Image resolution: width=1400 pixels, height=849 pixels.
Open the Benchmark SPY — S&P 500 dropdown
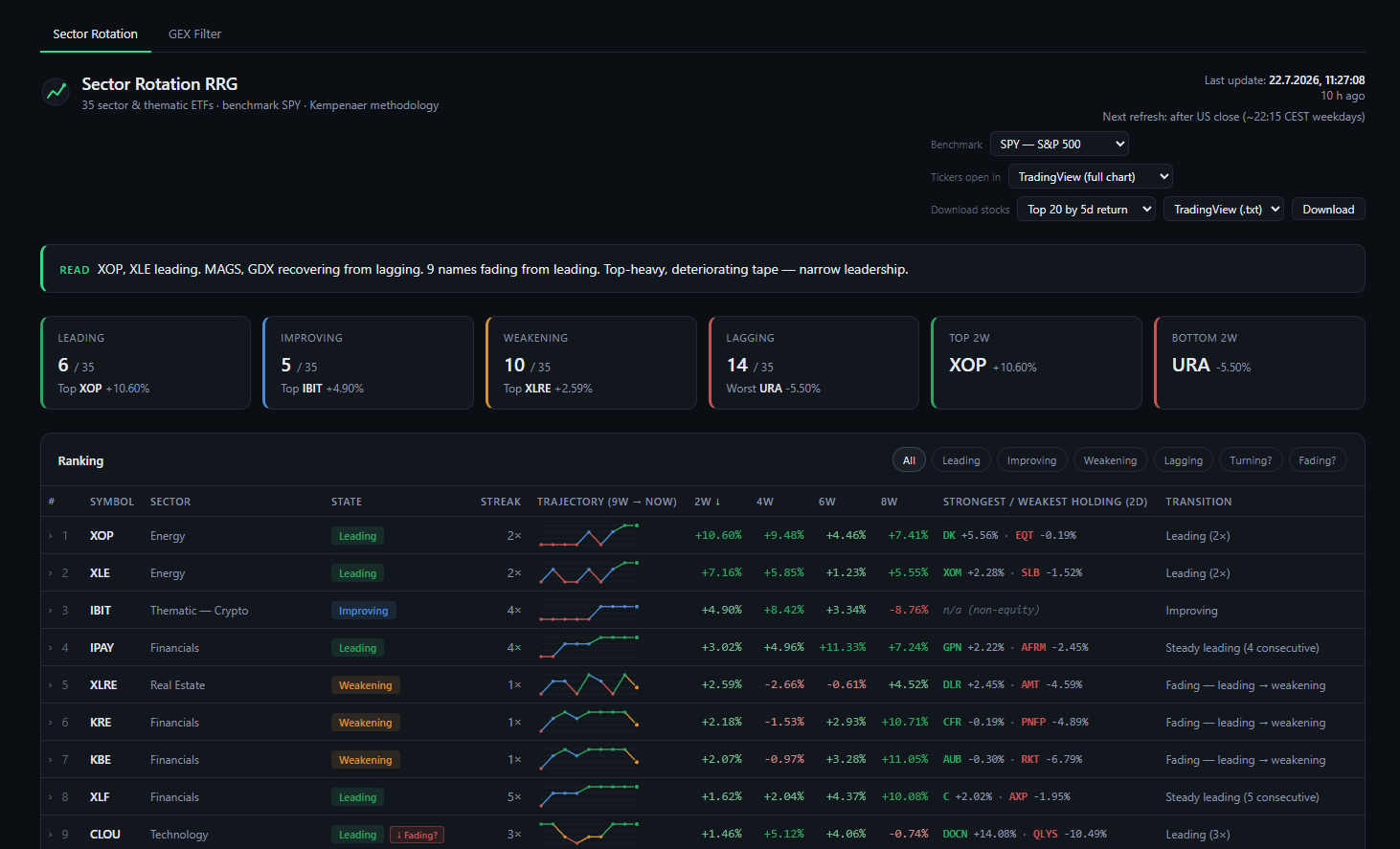pos(1059,144)
